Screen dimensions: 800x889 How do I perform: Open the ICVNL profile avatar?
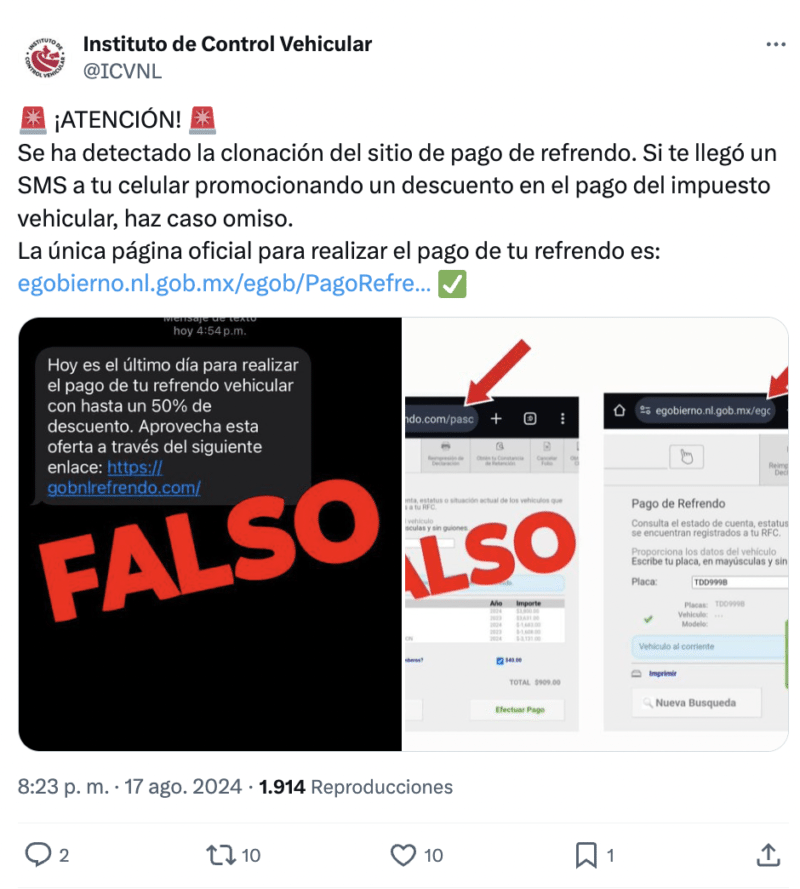45,57
